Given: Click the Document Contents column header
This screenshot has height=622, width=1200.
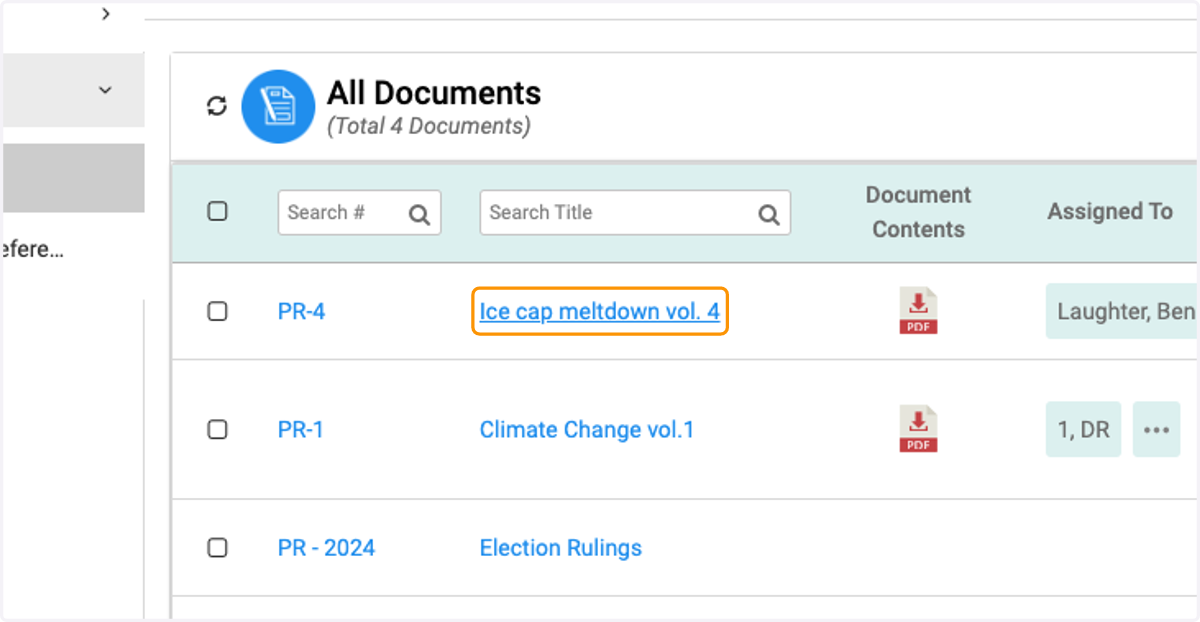Looking at the screenshot, I should 918,212.
